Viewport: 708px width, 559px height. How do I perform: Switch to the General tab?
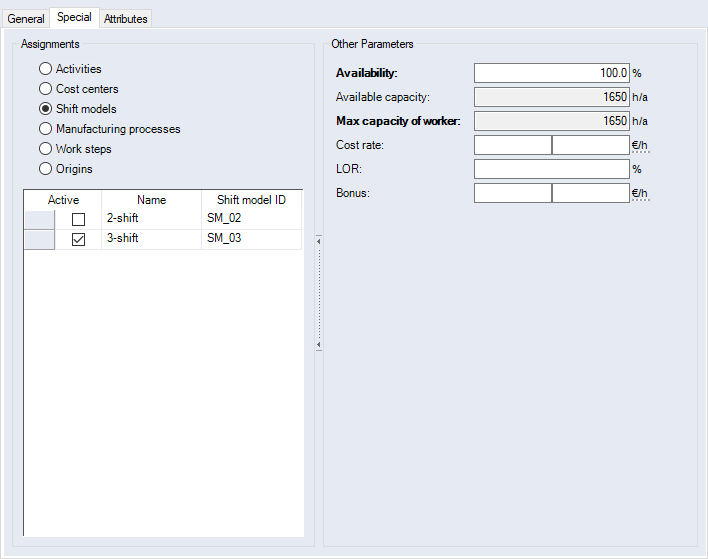26,18
